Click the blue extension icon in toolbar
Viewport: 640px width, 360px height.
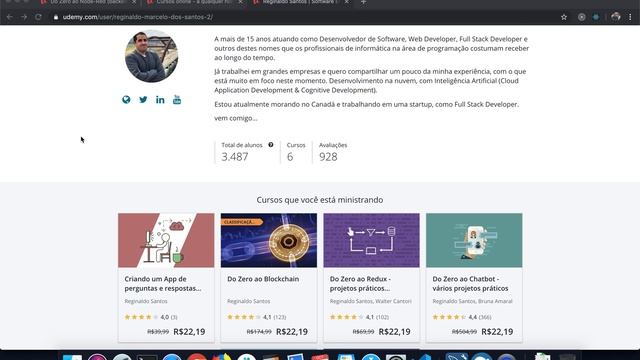pyautogui.click(x=596, y=17)
